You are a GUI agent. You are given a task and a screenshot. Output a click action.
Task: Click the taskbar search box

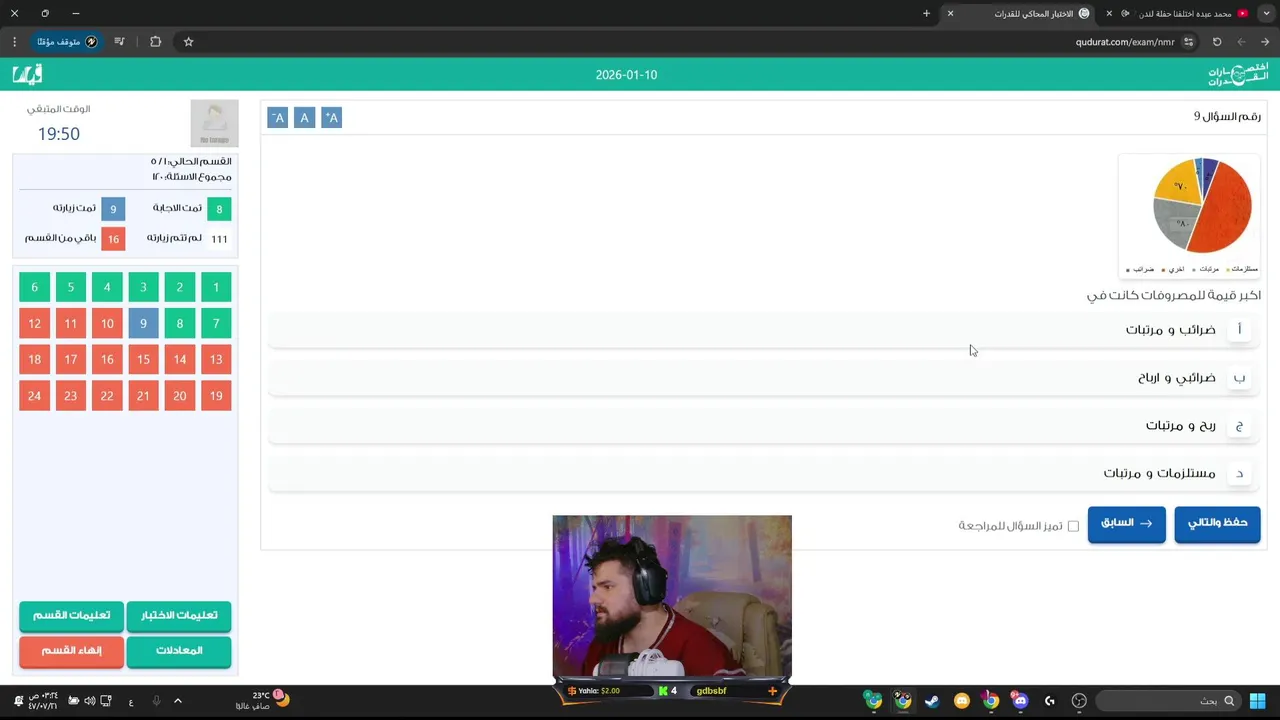[1168, 701]
